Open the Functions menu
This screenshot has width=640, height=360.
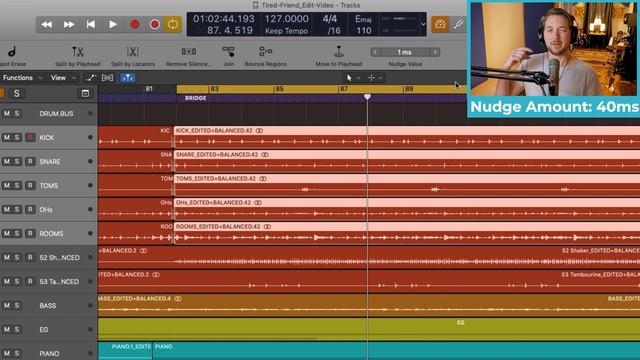22,78
